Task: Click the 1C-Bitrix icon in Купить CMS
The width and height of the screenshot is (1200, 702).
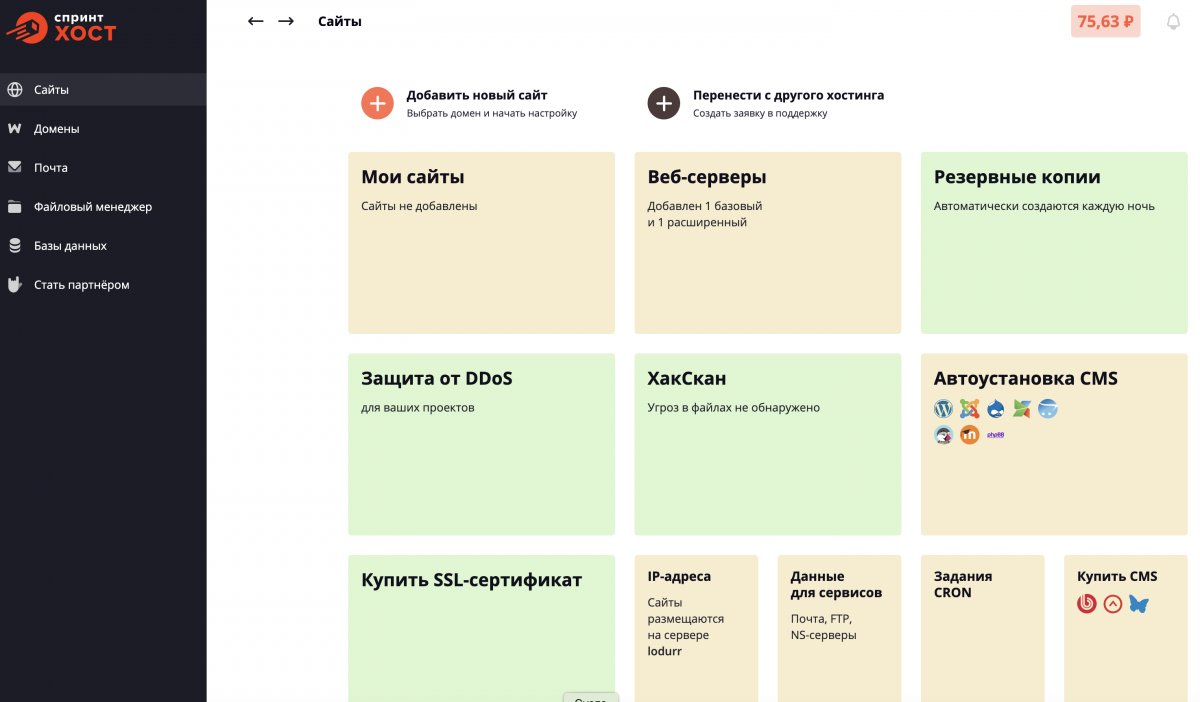Action: pos(1087,604)
